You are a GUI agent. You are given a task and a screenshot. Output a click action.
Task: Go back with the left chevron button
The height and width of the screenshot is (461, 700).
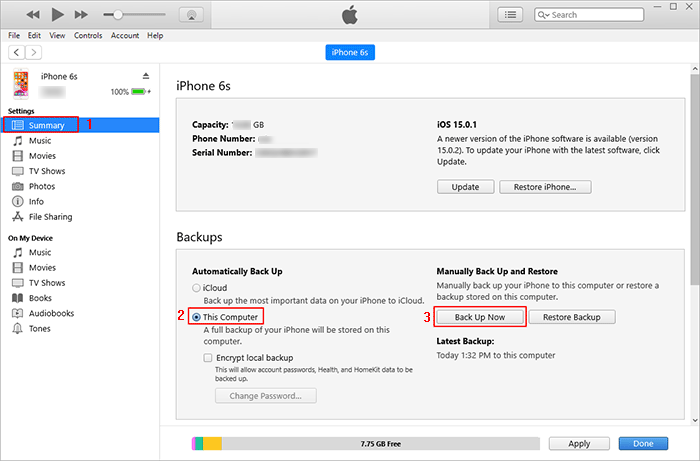[x=17, y=52]
